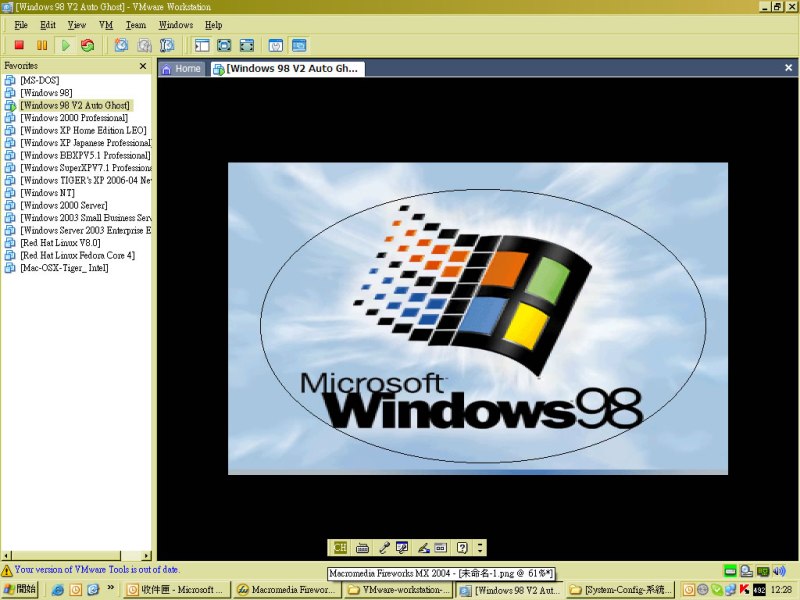Select the Windows 98 V2 Auto Ghost tab
The width and height of the screenshot is (800, 600).
(x=288, y=69)
